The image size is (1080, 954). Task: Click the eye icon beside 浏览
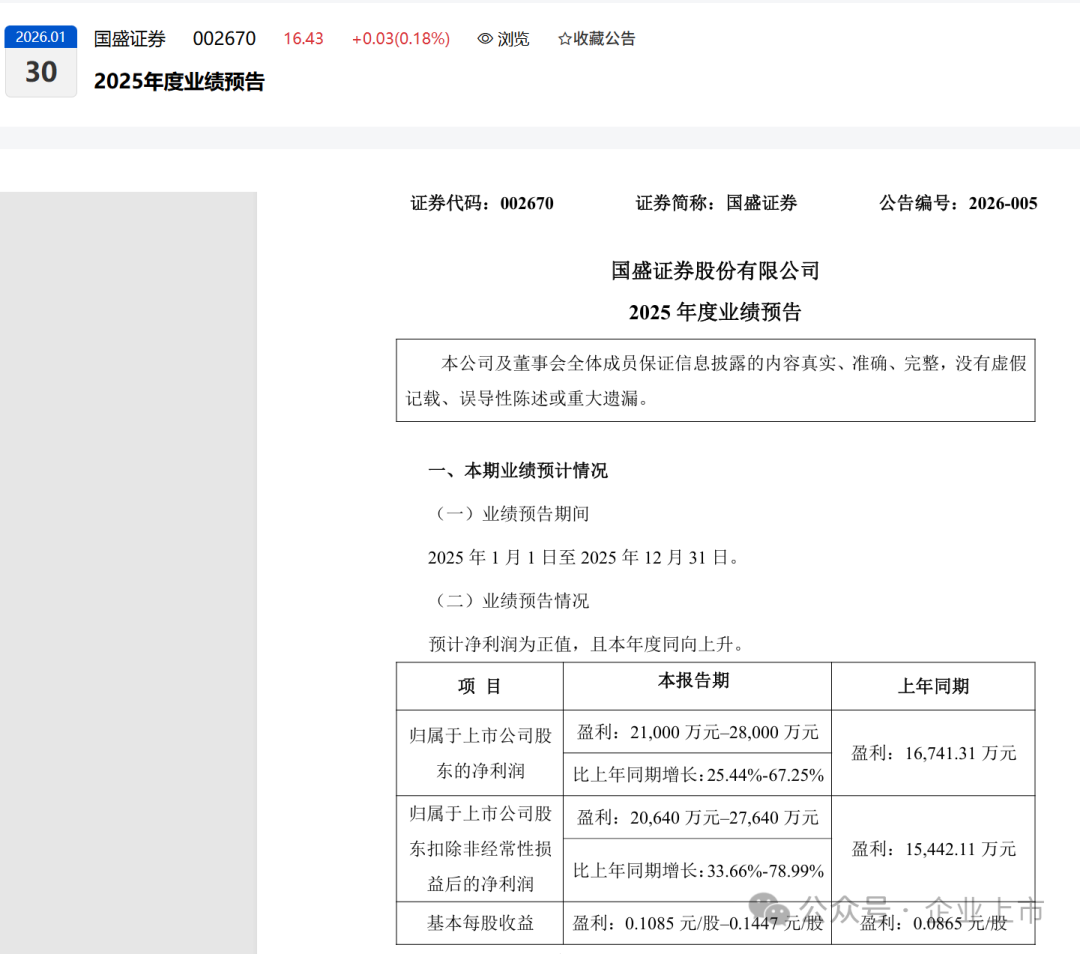coord(485,39)
